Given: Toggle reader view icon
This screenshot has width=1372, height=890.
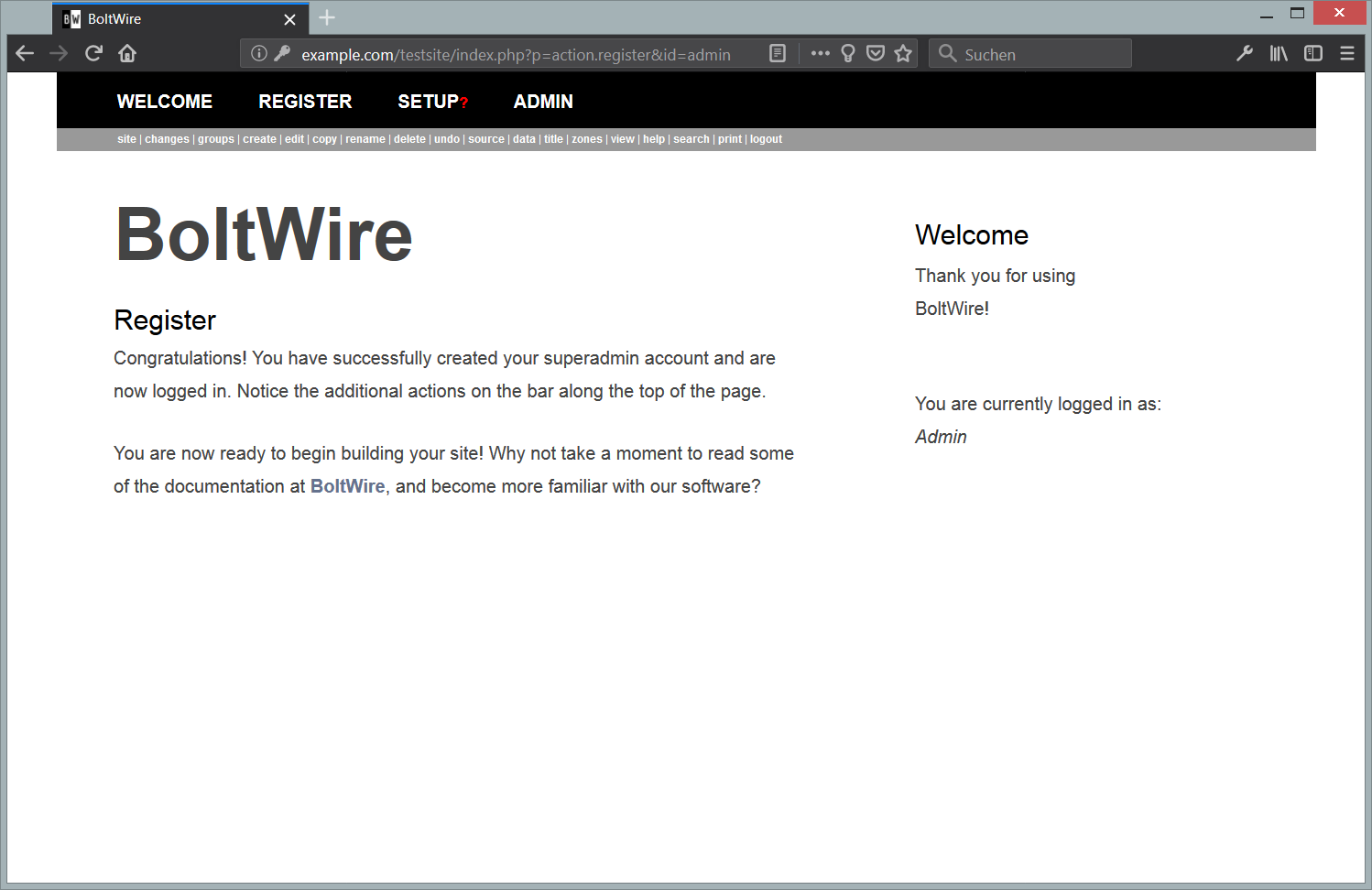Looking at the screenshot, I should point(778,53).
